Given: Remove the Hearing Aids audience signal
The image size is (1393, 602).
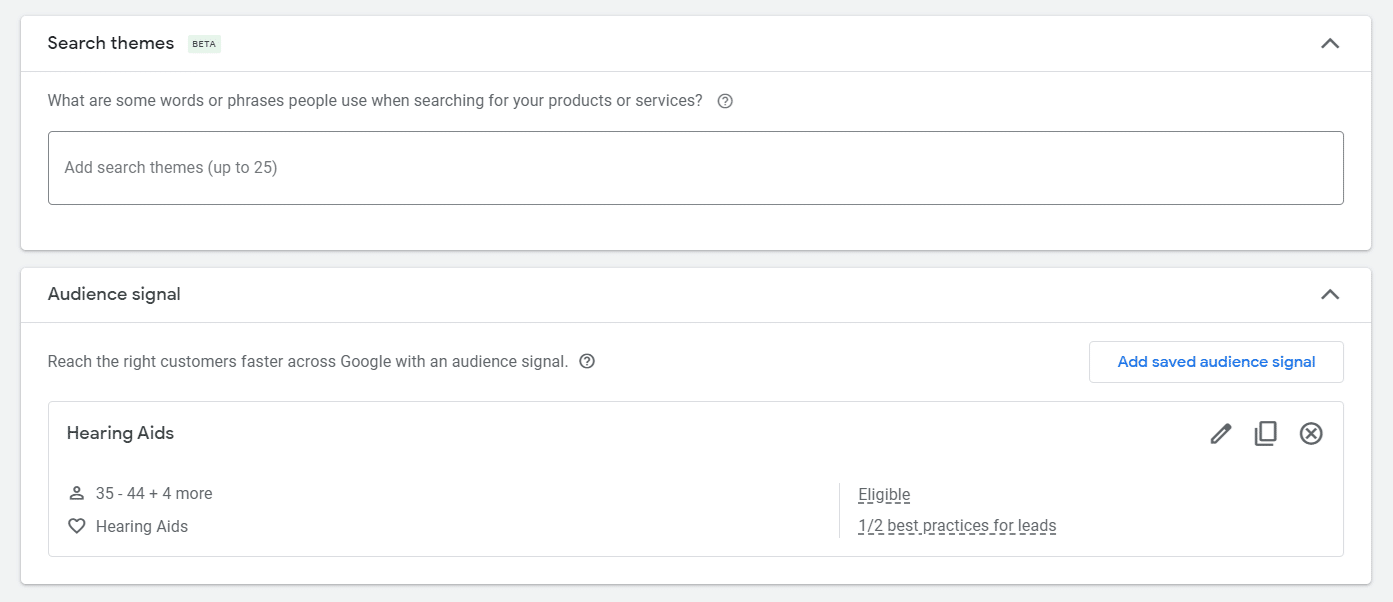Looking at the screenshot, I should pyautogui.click(x=1311, y=434).
